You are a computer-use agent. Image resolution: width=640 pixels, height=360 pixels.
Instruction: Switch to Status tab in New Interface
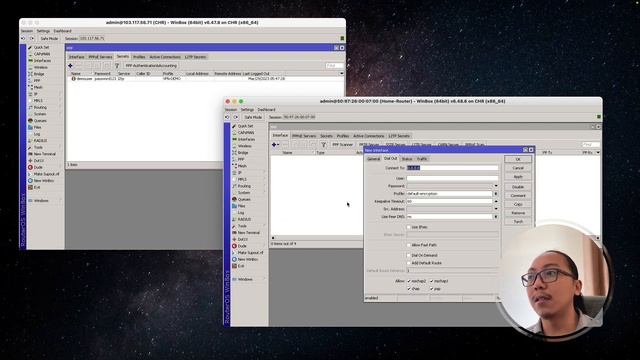point(407,159)
